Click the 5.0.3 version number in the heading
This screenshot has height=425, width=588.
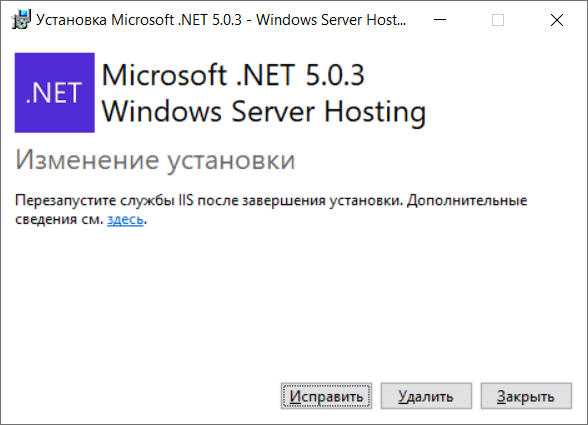[x=335, y=75]
